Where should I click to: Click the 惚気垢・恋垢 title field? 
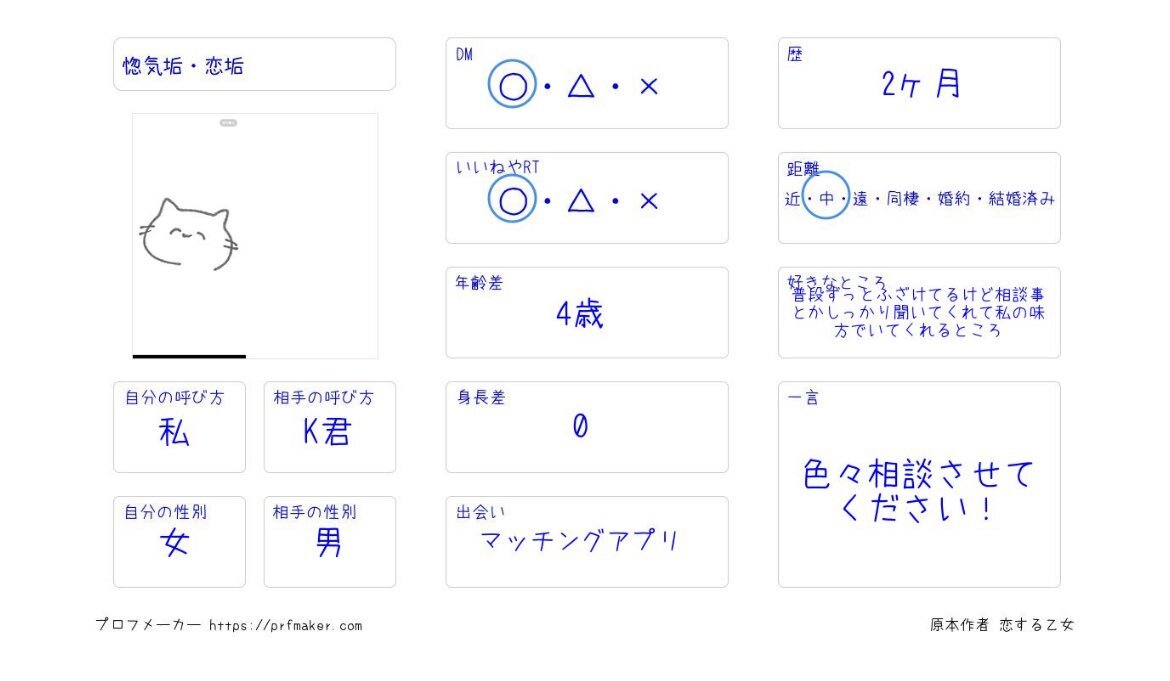(254, 64)
